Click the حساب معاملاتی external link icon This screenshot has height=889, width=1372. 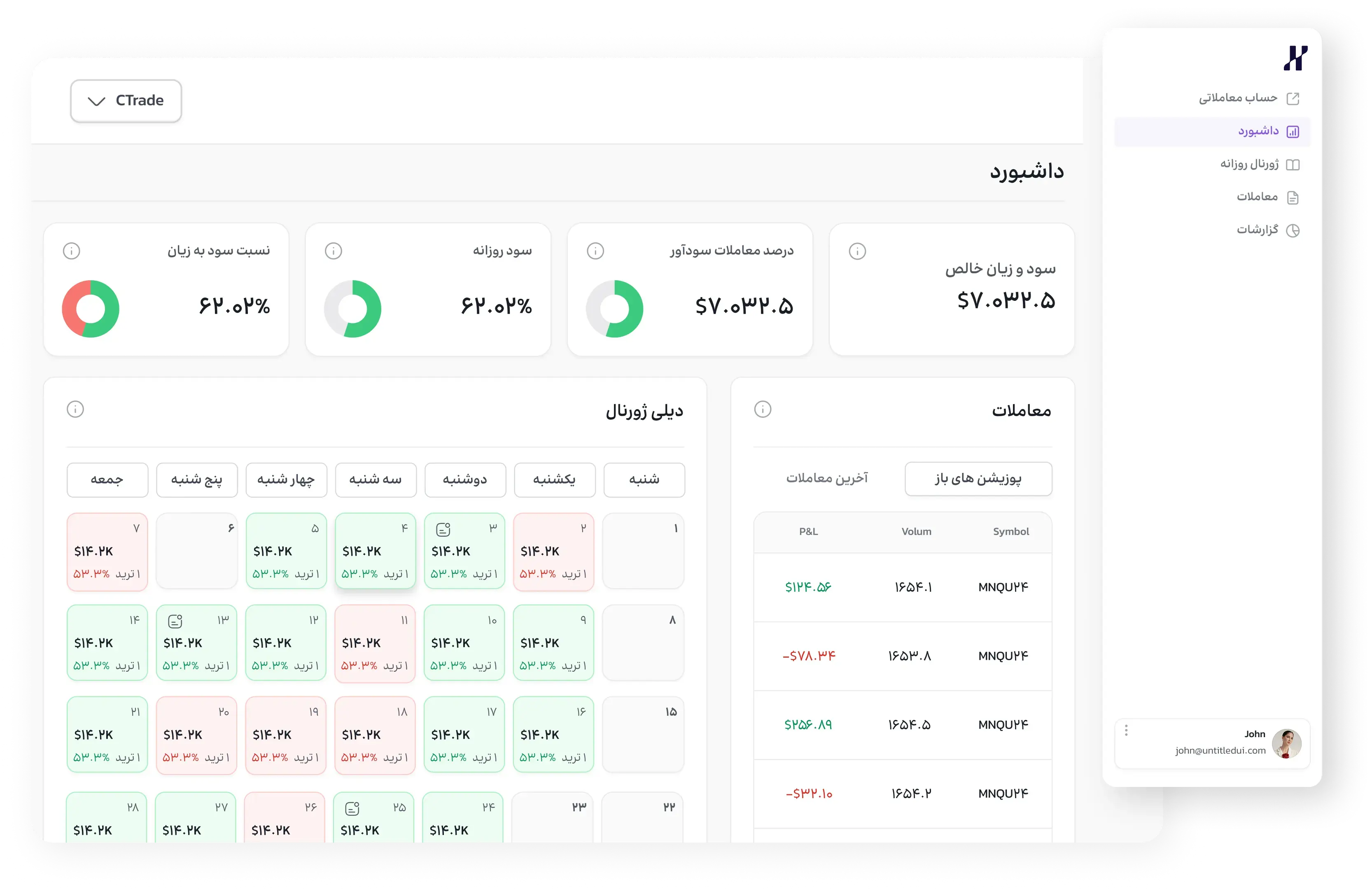pyautogui.click(x=1293, y=98)
